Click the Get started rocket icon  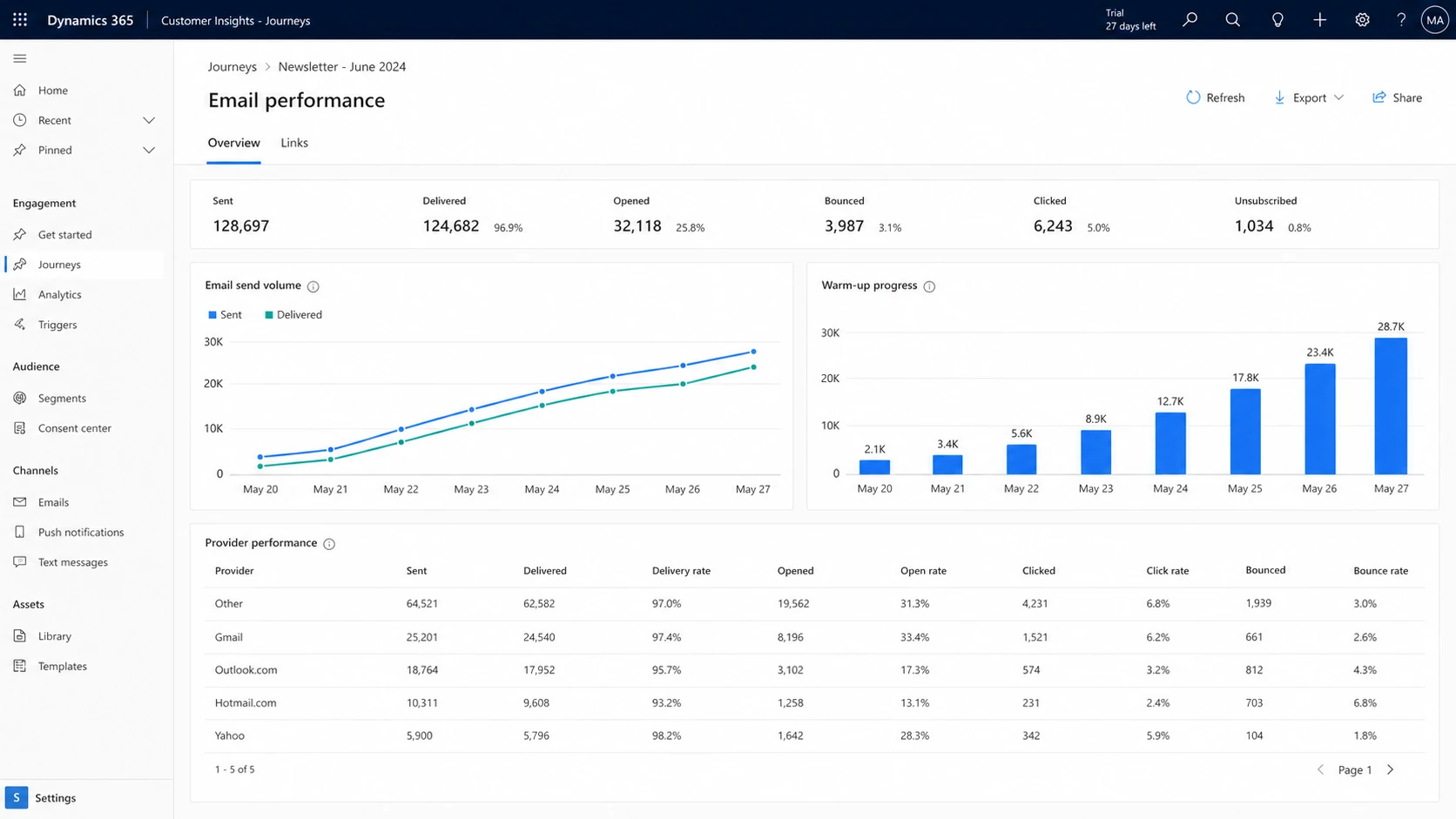[x=20, y=234]
